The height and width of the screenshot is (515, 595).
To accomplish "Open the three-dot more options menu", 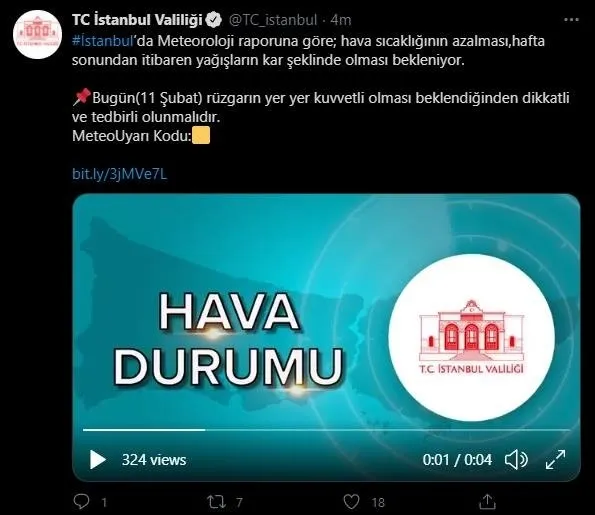I will click(571, 20).
